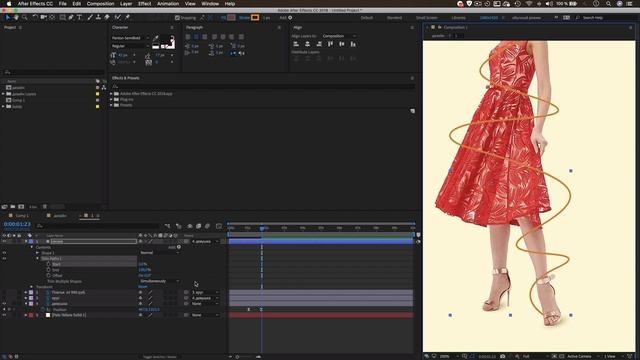Open the timeline Graph Editor
This screenshot has height=360, width=640.
coord(219,226)
